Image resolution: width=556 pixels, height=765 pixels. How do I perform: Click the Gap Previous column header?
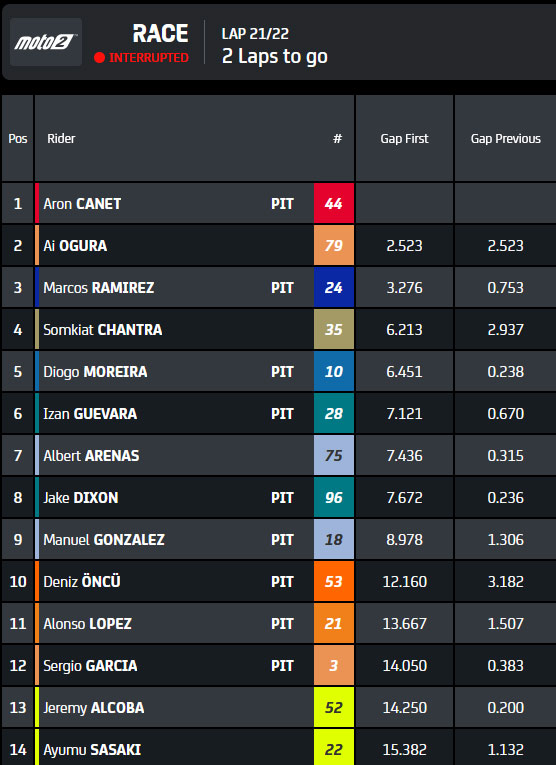(506, 139)
